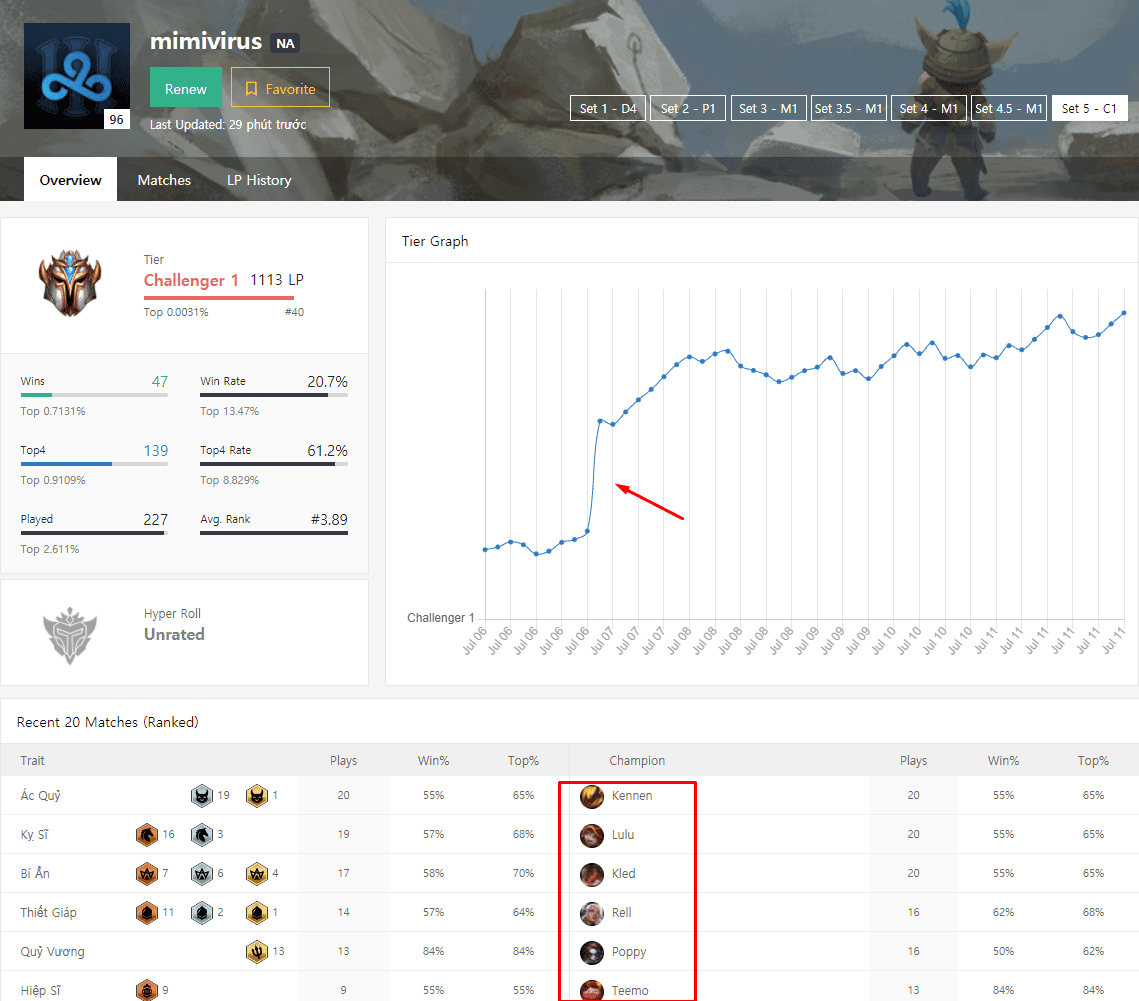The height and width of the screenshot is (1001, 1139).
Task: Click the bronze Kỵ Sĩ trait icon
Action: (x=147, y=835)
